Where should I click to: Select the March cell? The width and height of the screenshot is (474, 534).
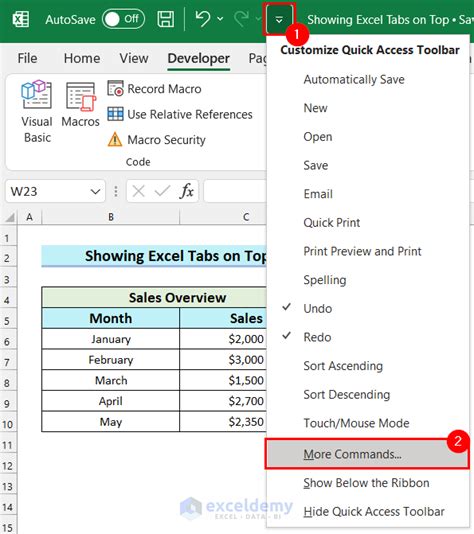[111, 380]
